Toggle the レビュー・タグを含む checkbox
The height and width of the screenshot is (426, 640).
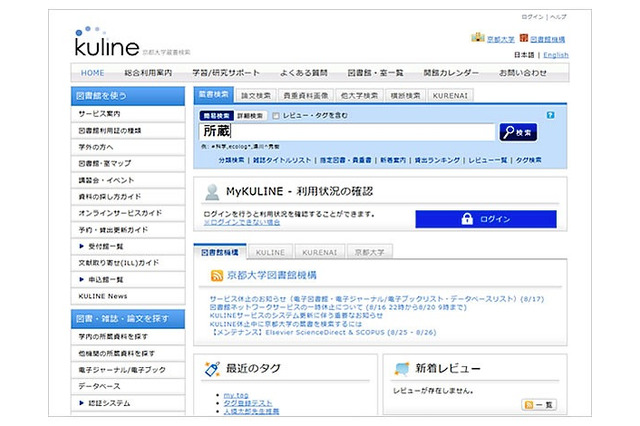tap(276, 116)
